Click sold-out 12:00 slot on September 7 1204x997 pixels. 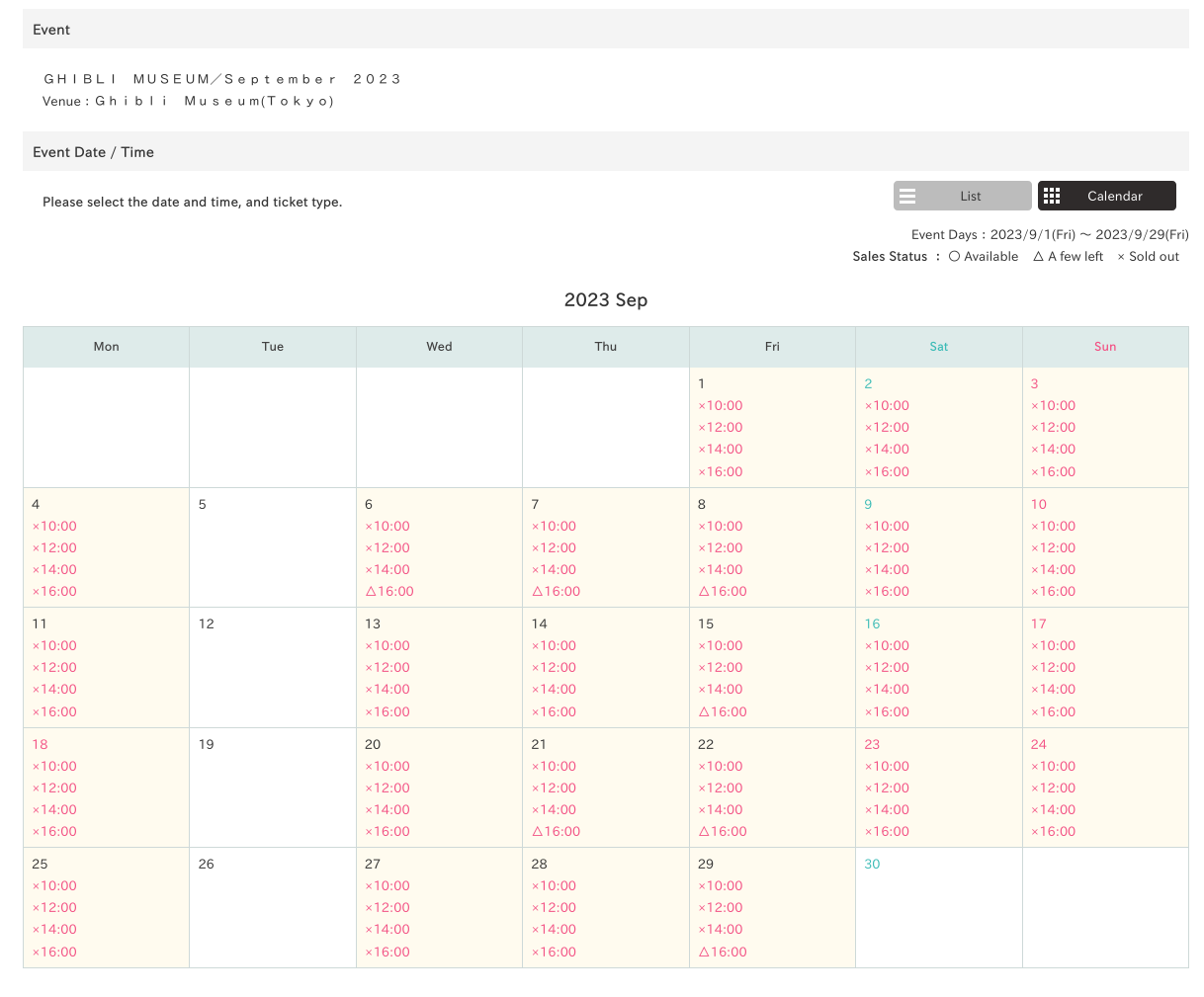coord(554,547)
